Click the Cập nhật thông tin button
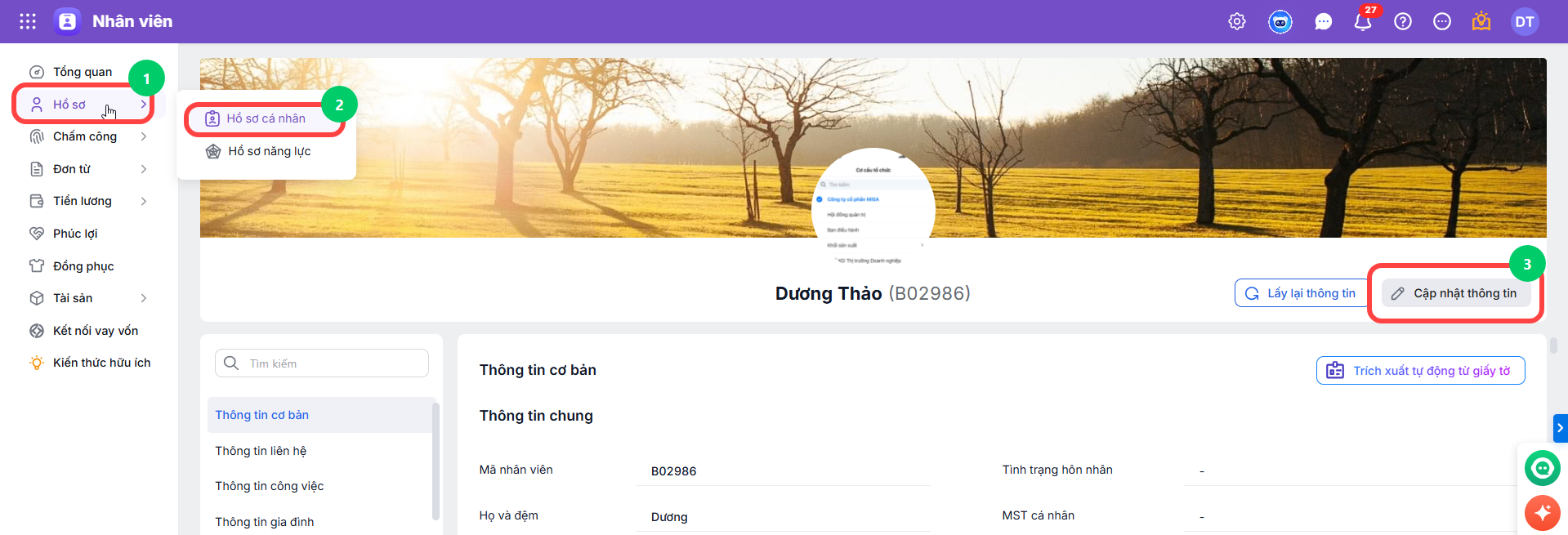Viewport: 1568px width, 535px height. pos(1456,293)
